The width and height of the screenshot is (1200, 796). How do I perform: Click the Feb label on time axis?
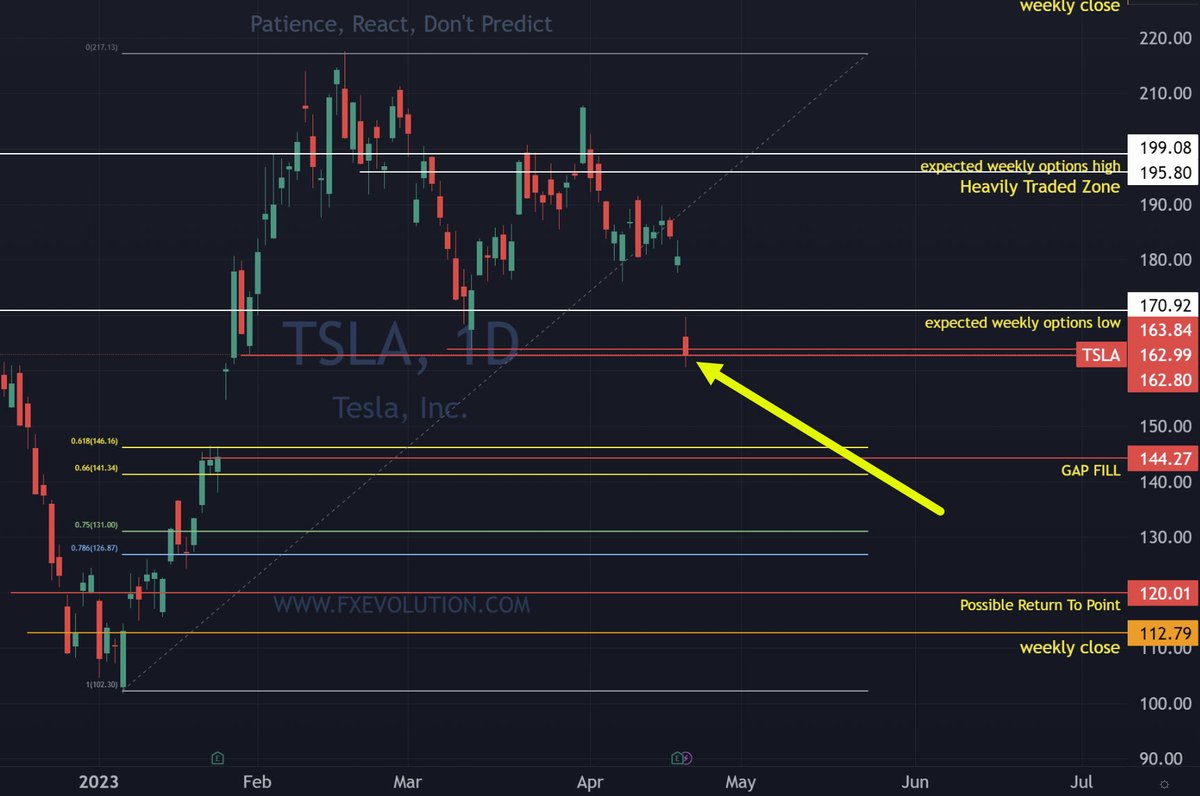(x=257, y=780)
